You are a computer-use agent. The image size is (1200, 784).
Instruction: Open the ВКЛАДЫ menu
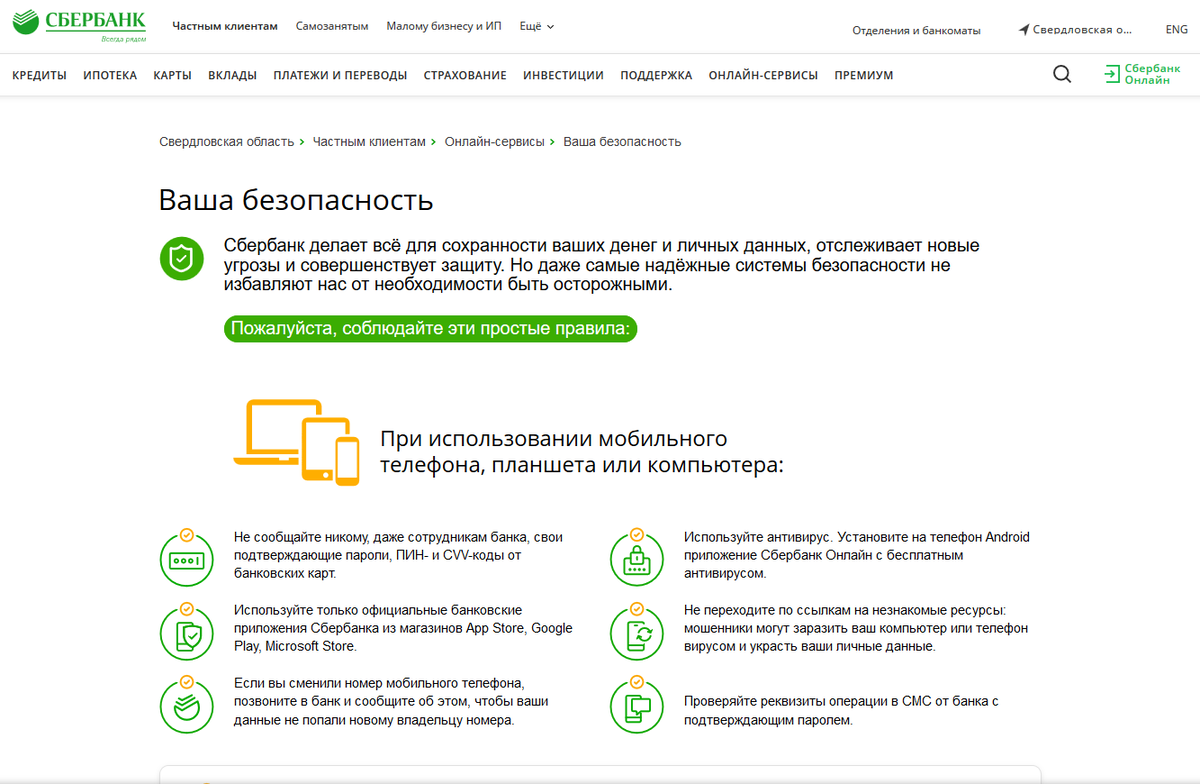tap(233, 75)
